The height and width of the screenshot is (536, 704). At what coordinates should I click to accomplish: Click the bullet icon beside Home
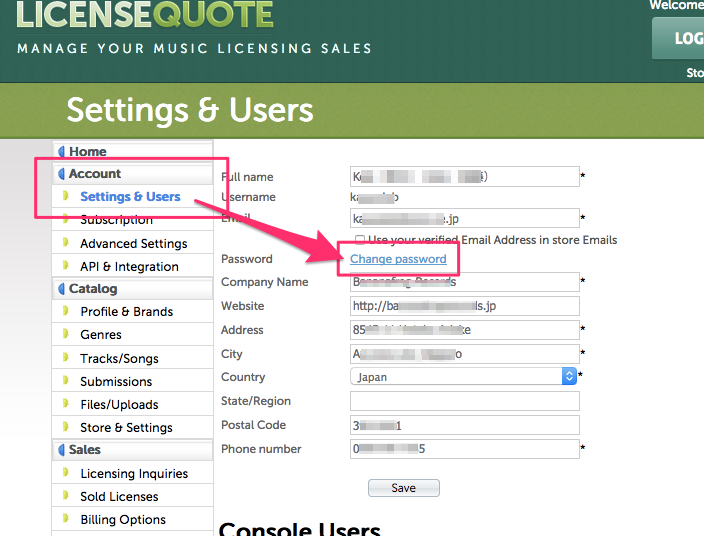coord(61,152)
